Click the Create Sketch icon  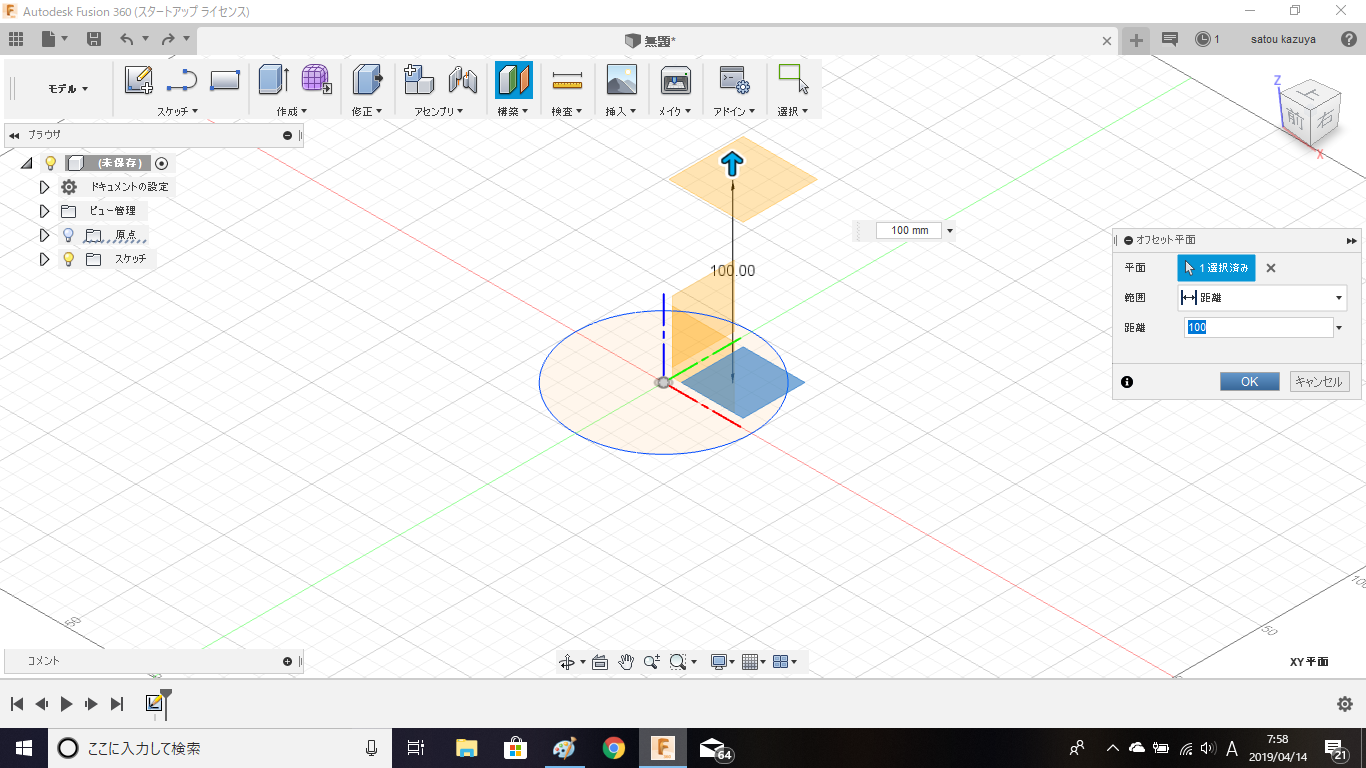[139, 80]
